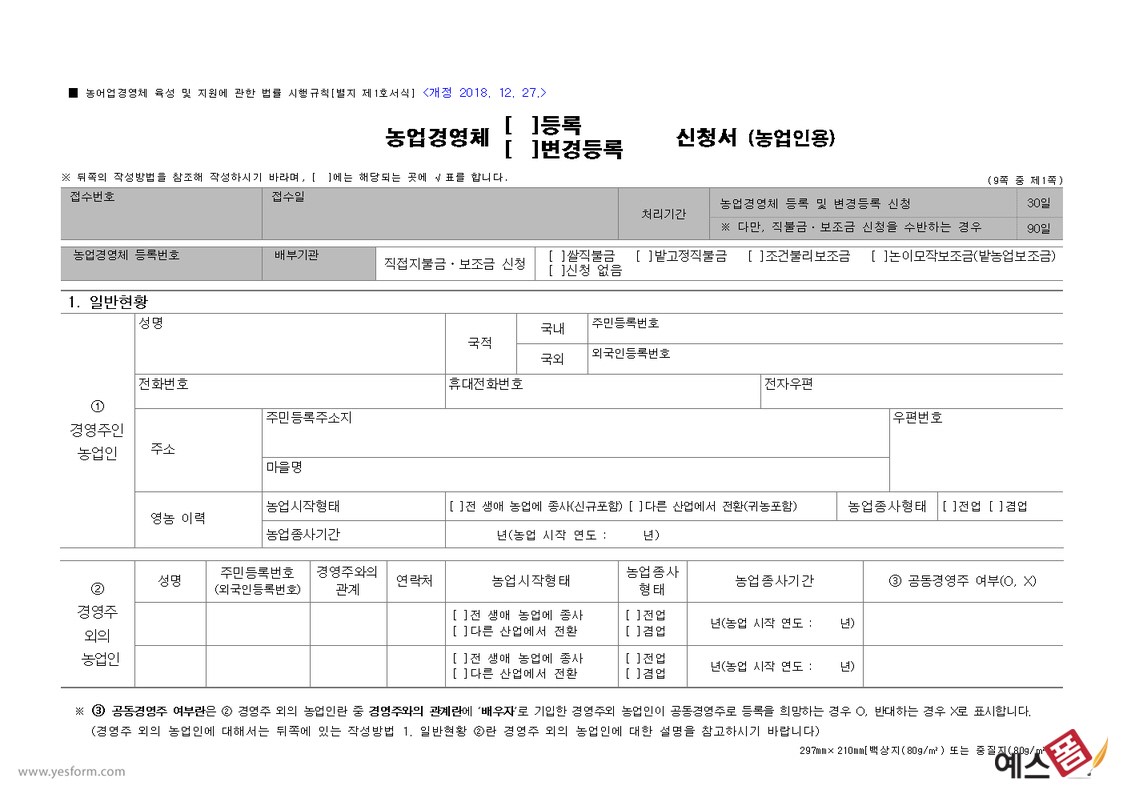Click the 국적 label
The image size is (1123, 794).
pos(480,343)
